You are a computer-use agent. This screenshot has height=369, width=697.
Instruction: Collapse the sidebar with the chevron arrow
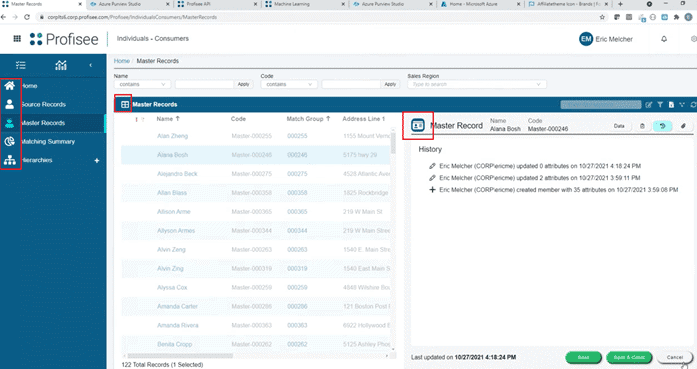[91, 65]
